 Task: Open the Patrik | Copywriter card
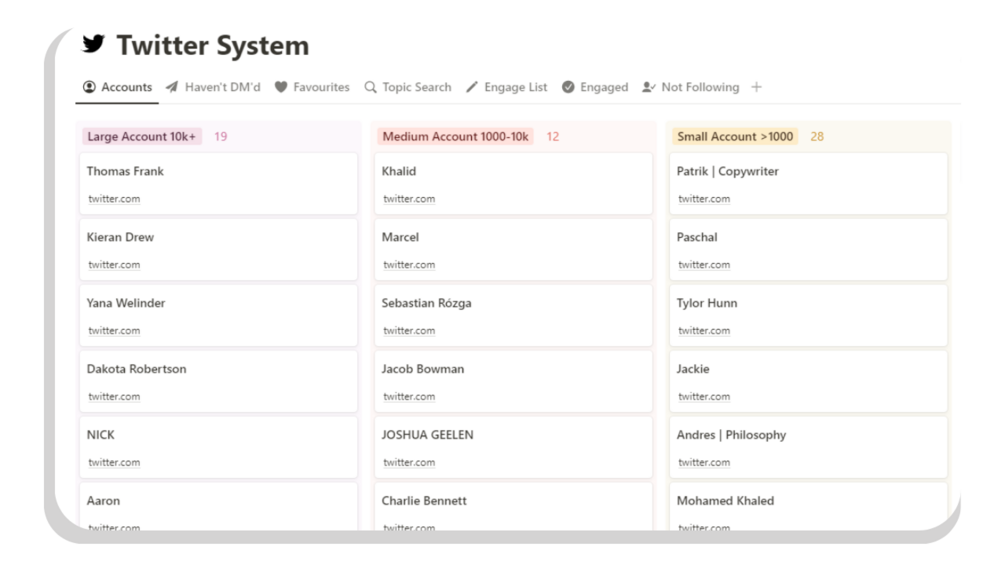[808, 184]
